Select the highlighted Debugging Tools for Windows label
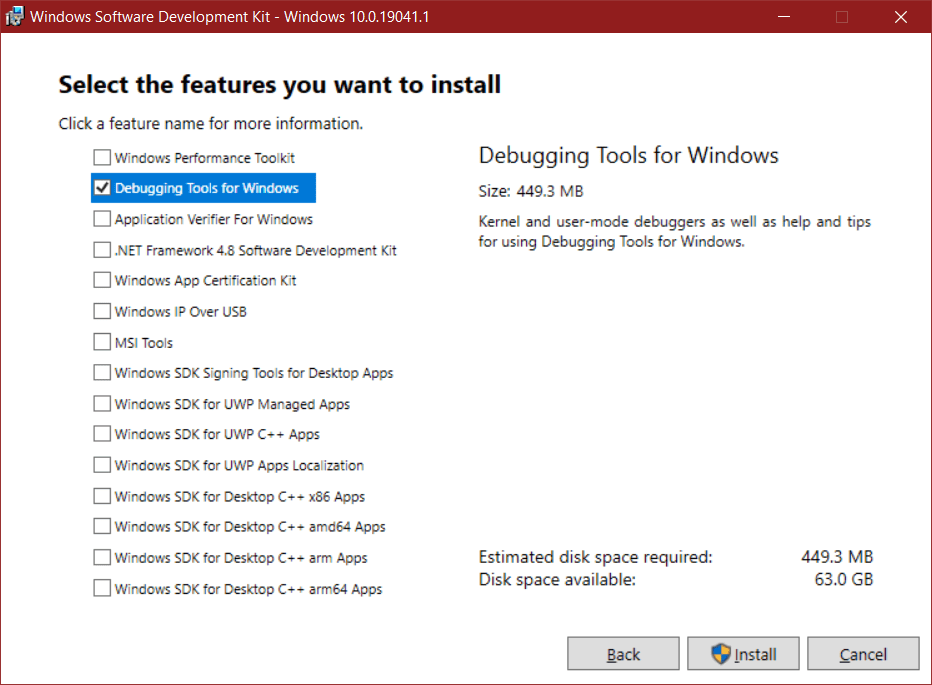 coord(207,188)
